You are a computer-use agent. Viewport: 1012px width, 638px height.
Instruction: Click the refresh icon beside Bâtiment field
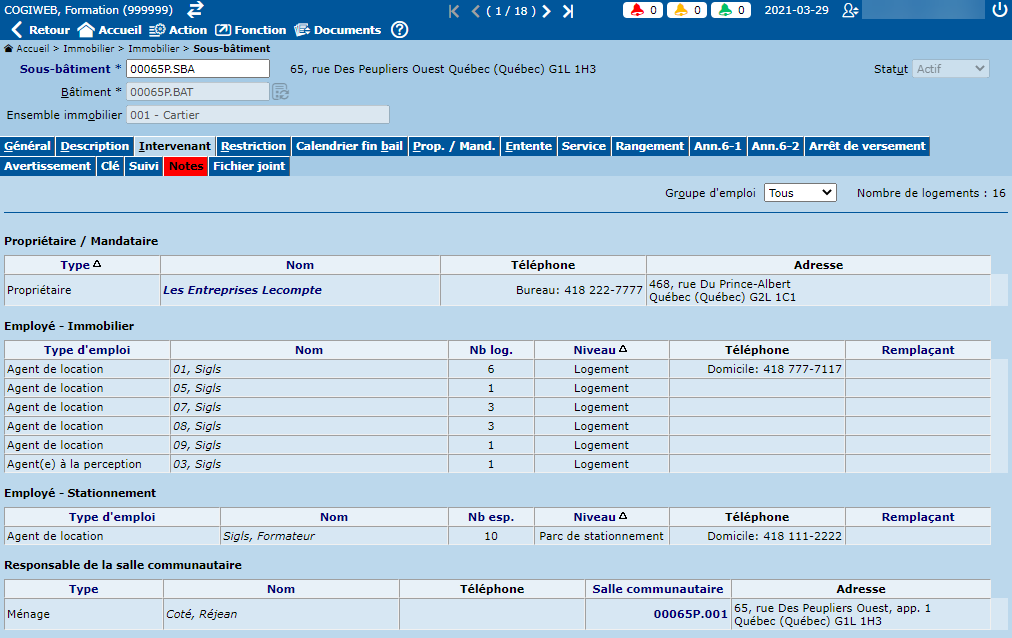tap(281, 92)
